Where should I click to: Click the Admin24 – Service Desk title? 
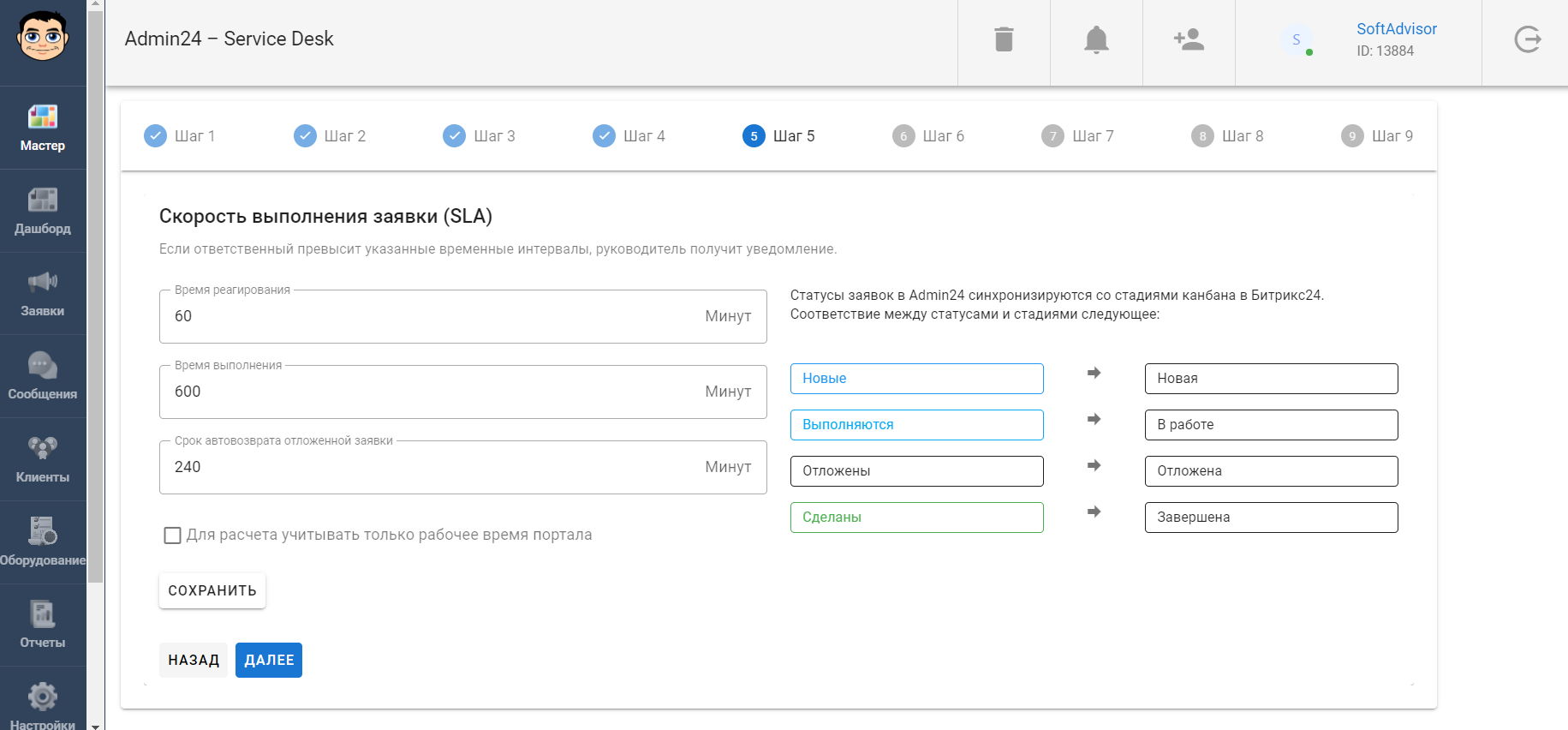[229, 39]
